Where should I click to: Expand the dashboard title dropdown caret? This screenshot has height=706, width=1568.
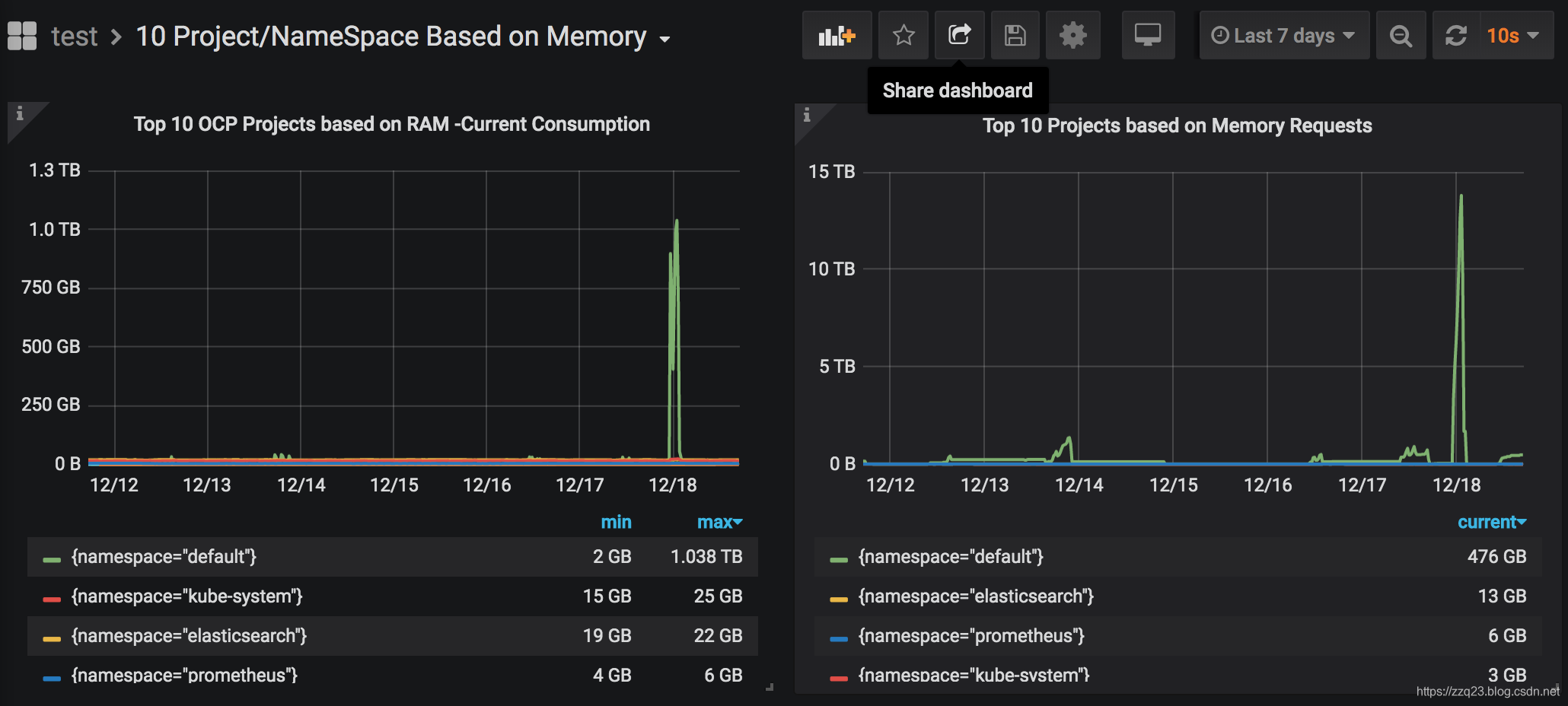(664, 39)
